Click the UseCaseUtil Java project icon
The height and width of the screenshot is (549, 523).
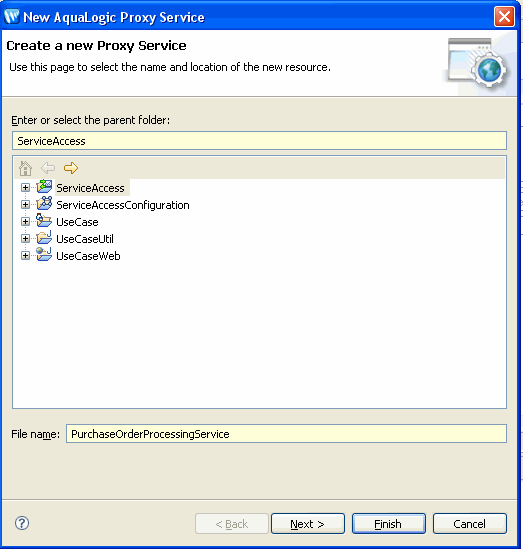44,238
